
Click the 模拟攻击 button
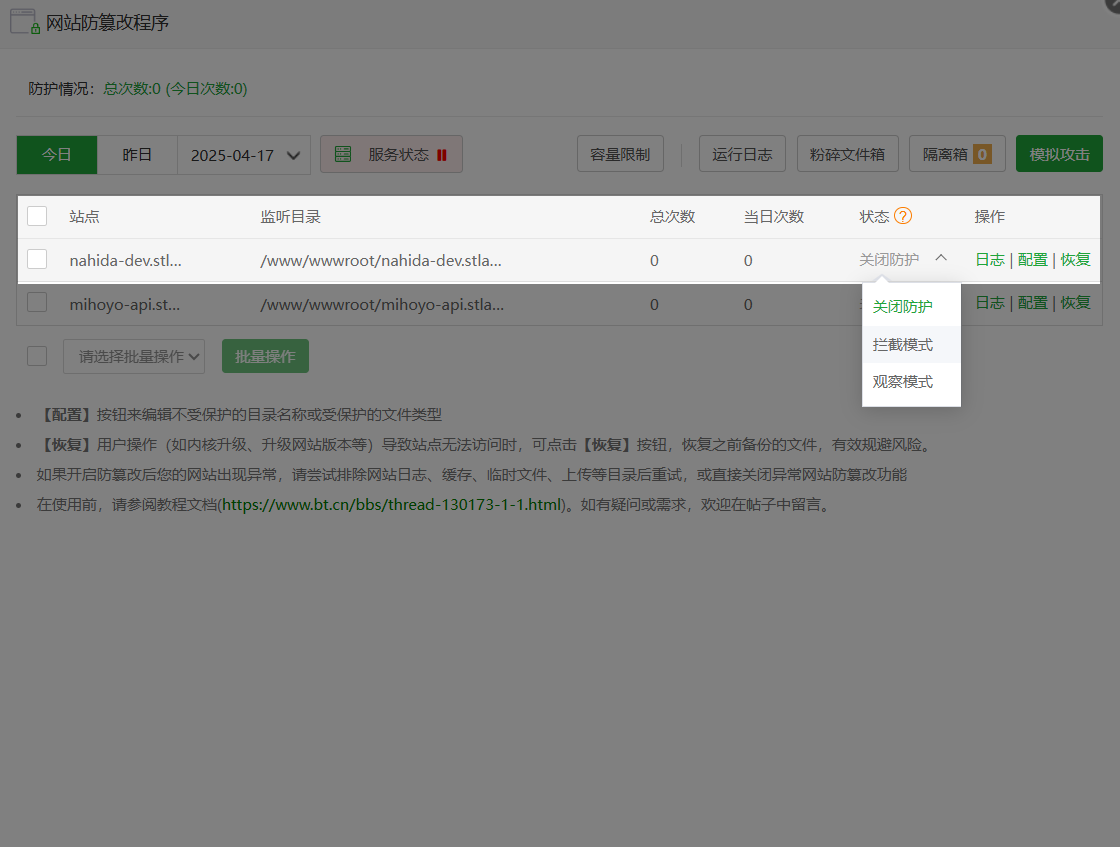coord(1059,153)
